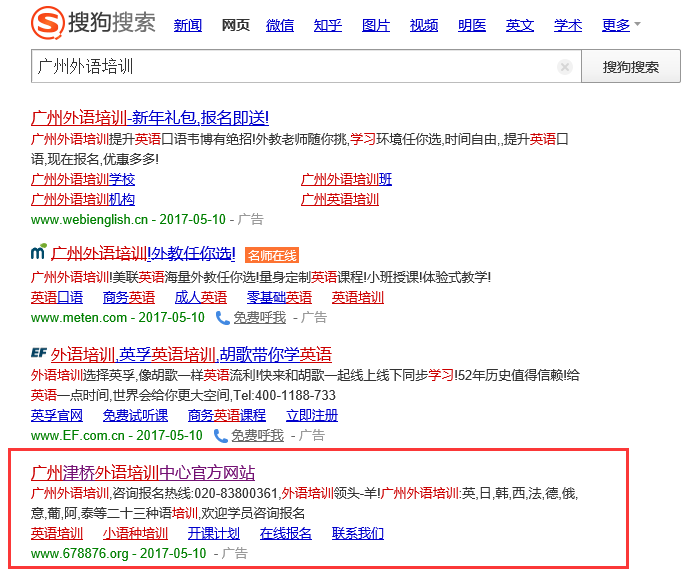Click the Meten logo icon
Image resolution: width=698 pixels, height=573 pixels.
coord(38,253)
